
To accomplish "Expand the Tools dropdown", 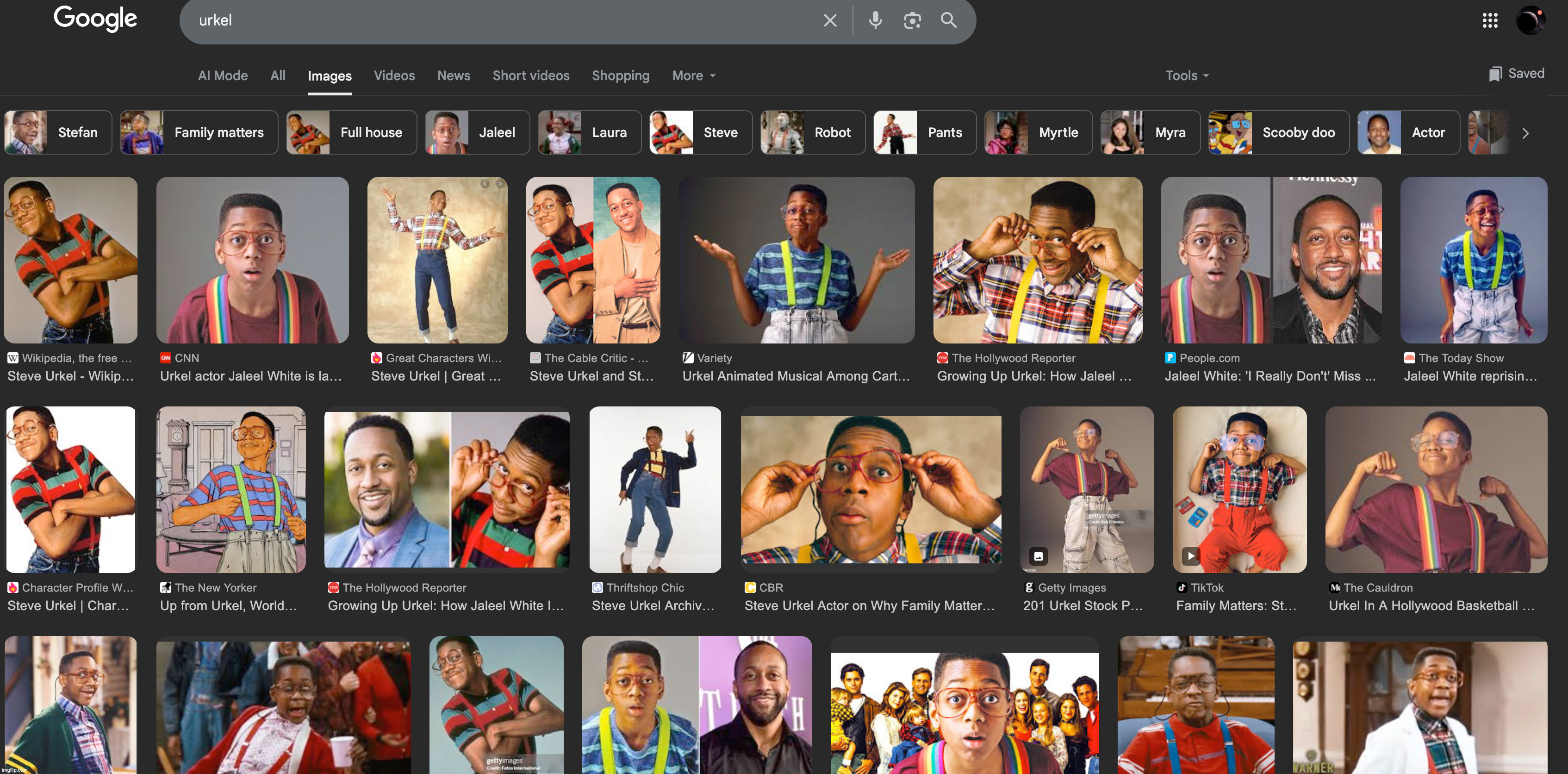I will (x=1186, y=75).
